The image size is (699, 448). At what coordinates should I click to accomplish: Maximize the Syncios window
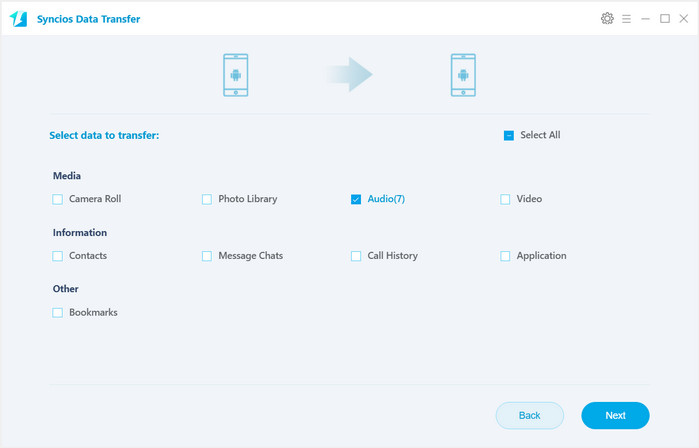pyautogui.click(x=665, y=19)
